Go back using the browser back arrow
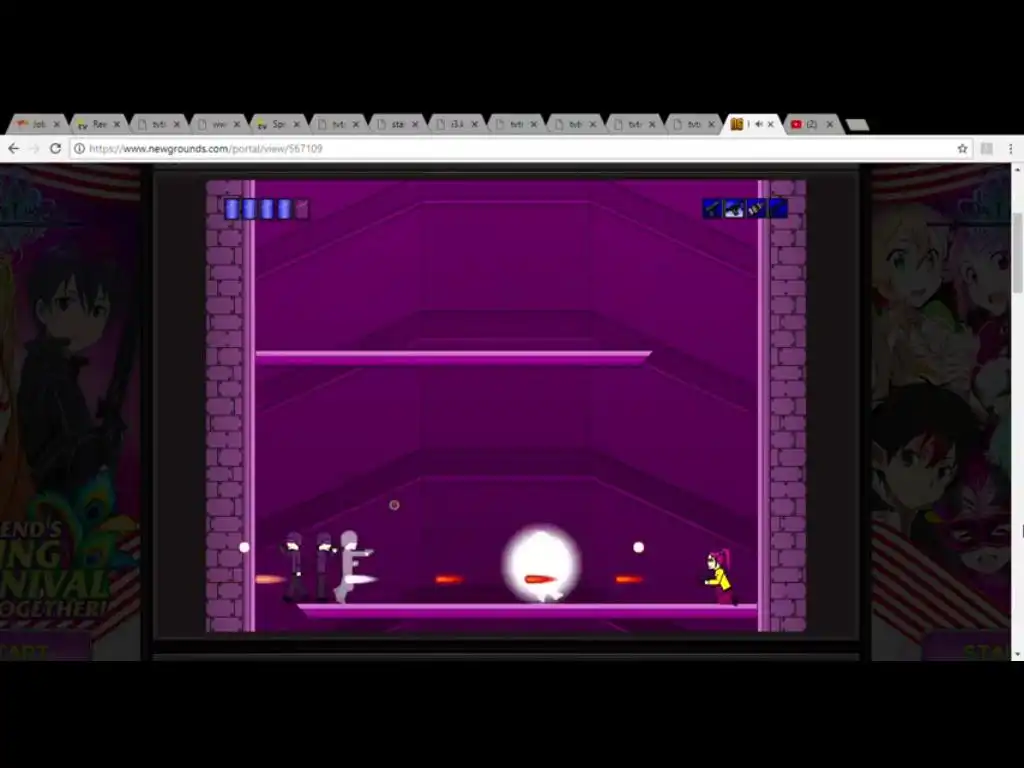This screenshot has width=1024, height=768. (x=14, y=149)
